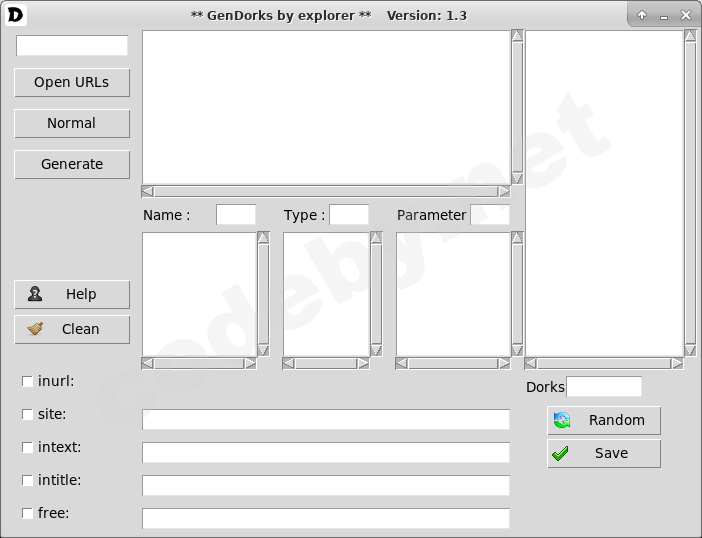Screen dimensions: 702x538
Task: Click URLs list vertical scrollbar track
Action: [x=517, y=107]
